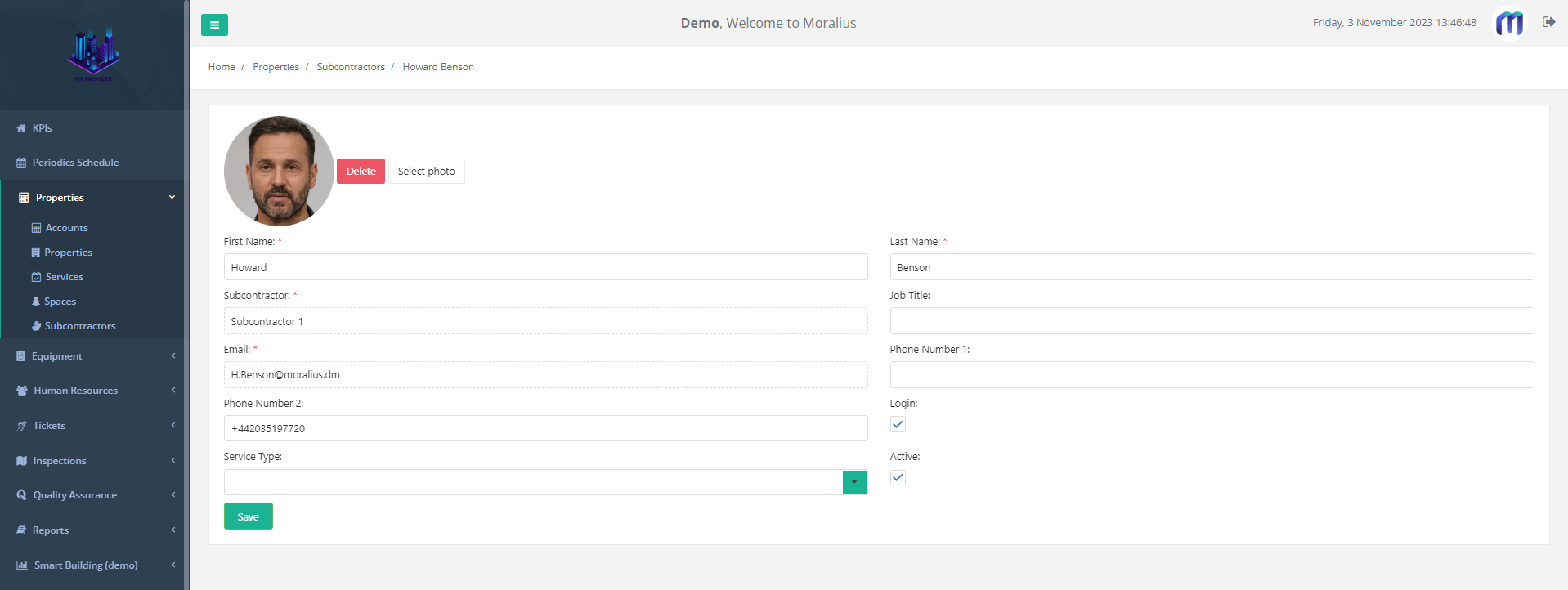Open the Service Type dropdown arrow
This screenshot has height=590, width=1568.
854,482
